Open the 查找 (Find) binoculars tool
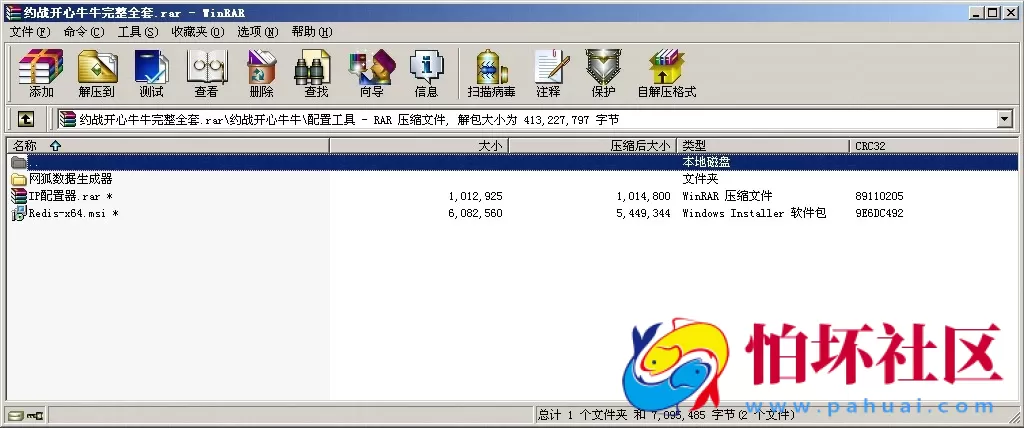Screen dimensions: 1024x428 315,67
